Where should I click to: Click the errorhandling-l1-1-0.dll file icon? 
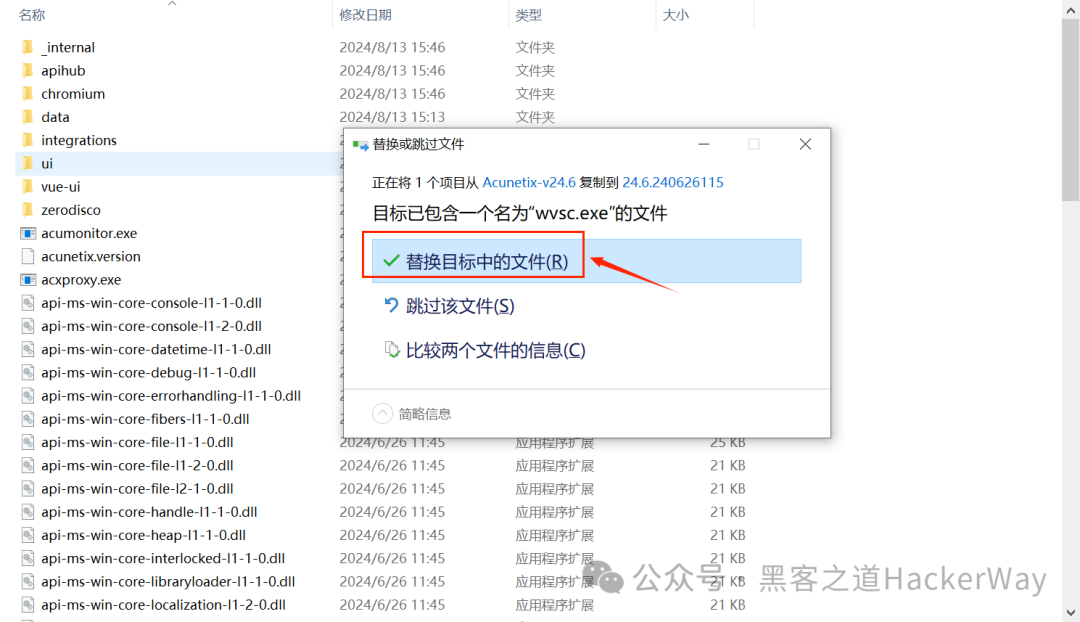[28, 396]
